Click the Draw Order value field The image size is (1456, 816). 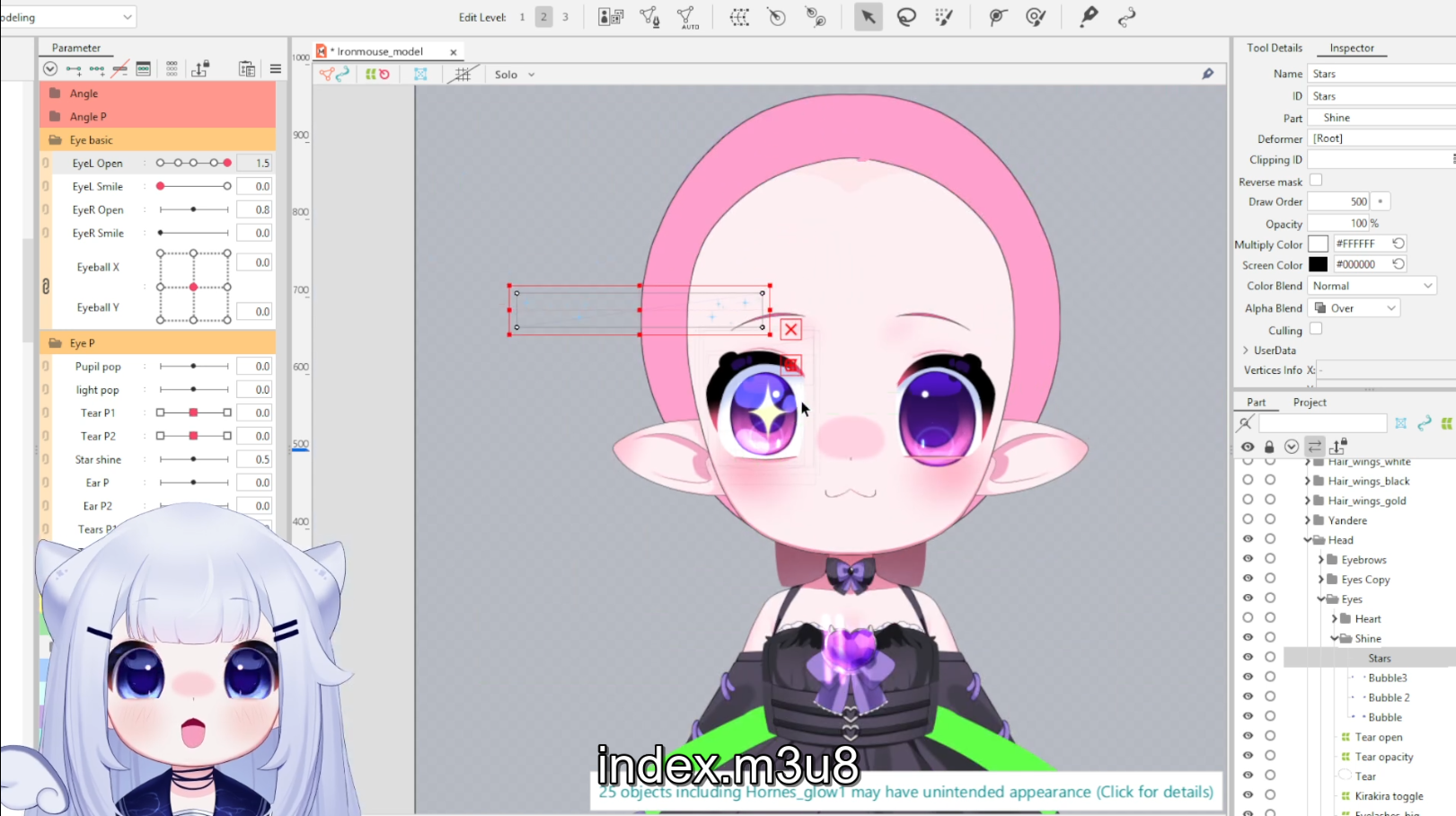click(1339, 201)
